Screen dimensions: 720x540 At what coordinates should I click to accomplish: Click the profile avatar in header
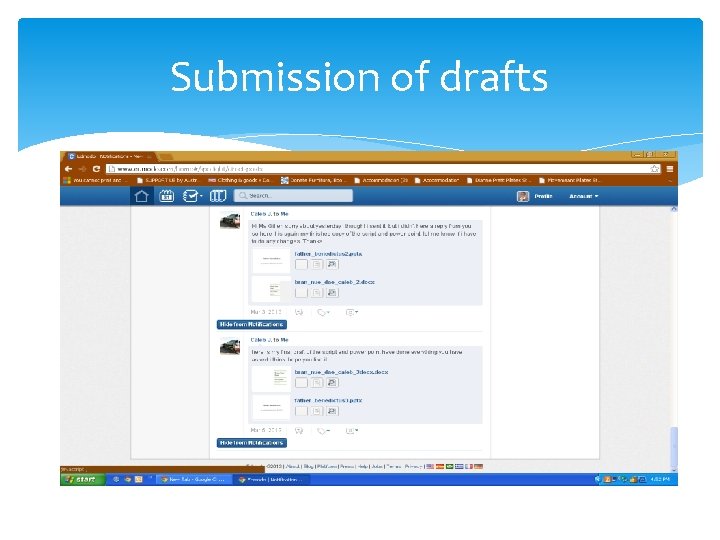pyautogui.click(x=523, y=196)
